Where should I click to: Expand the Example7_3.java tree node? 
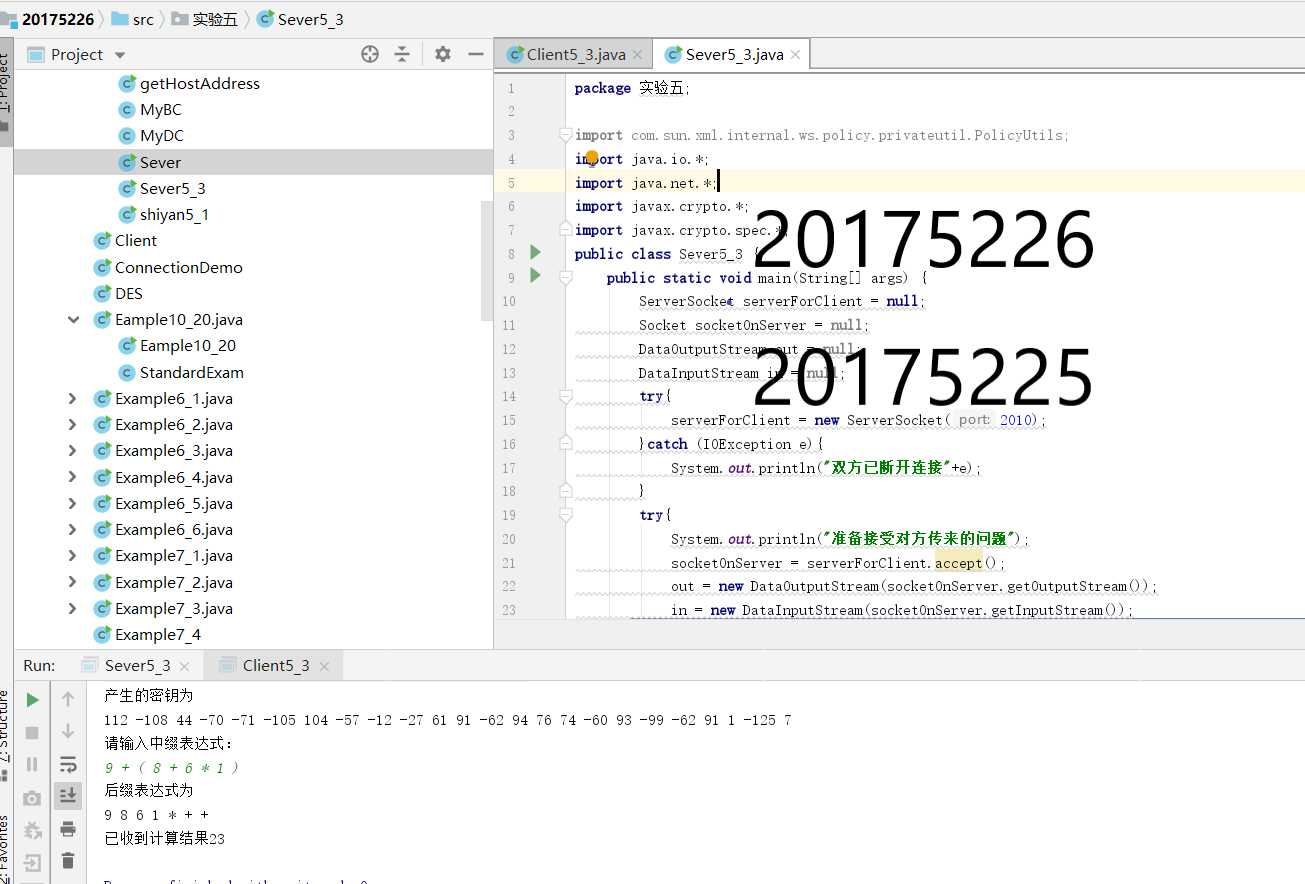coord(73,608)
